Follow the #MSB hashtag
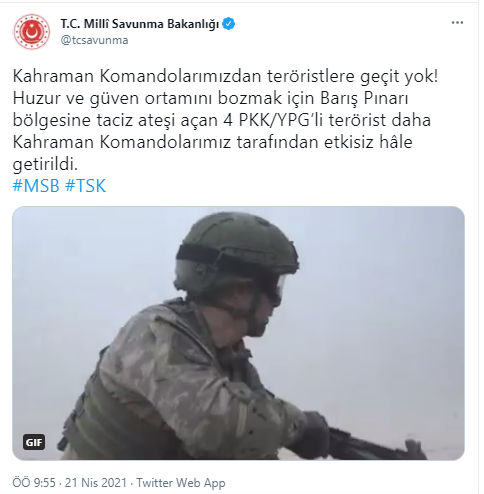Image resolution: width=484 pixels, height=494 pixels. pyautogui.click(x=36, y=186)
